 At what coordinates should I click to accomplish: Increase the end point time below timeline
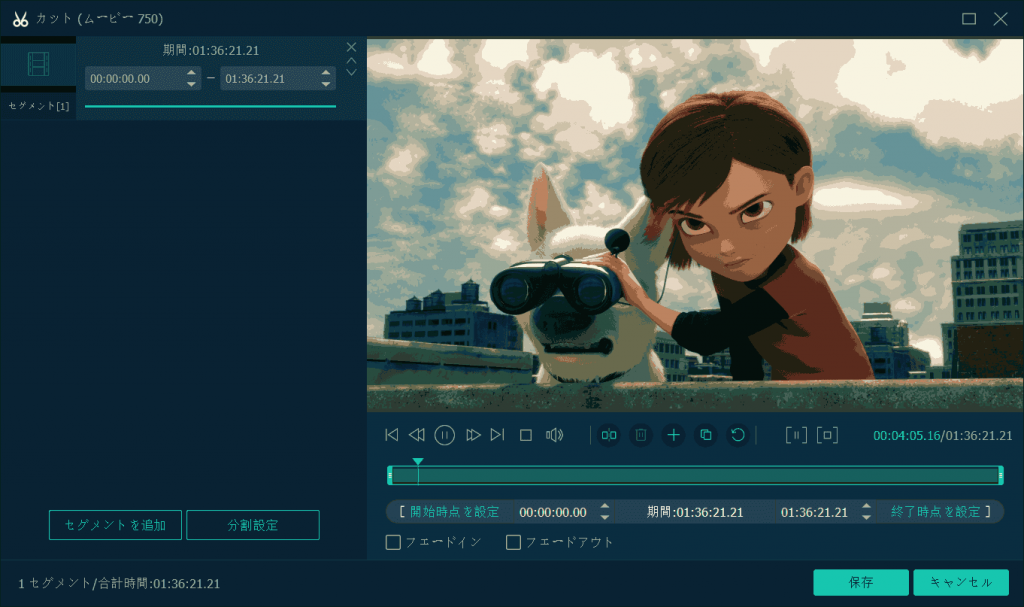[867, 506]
